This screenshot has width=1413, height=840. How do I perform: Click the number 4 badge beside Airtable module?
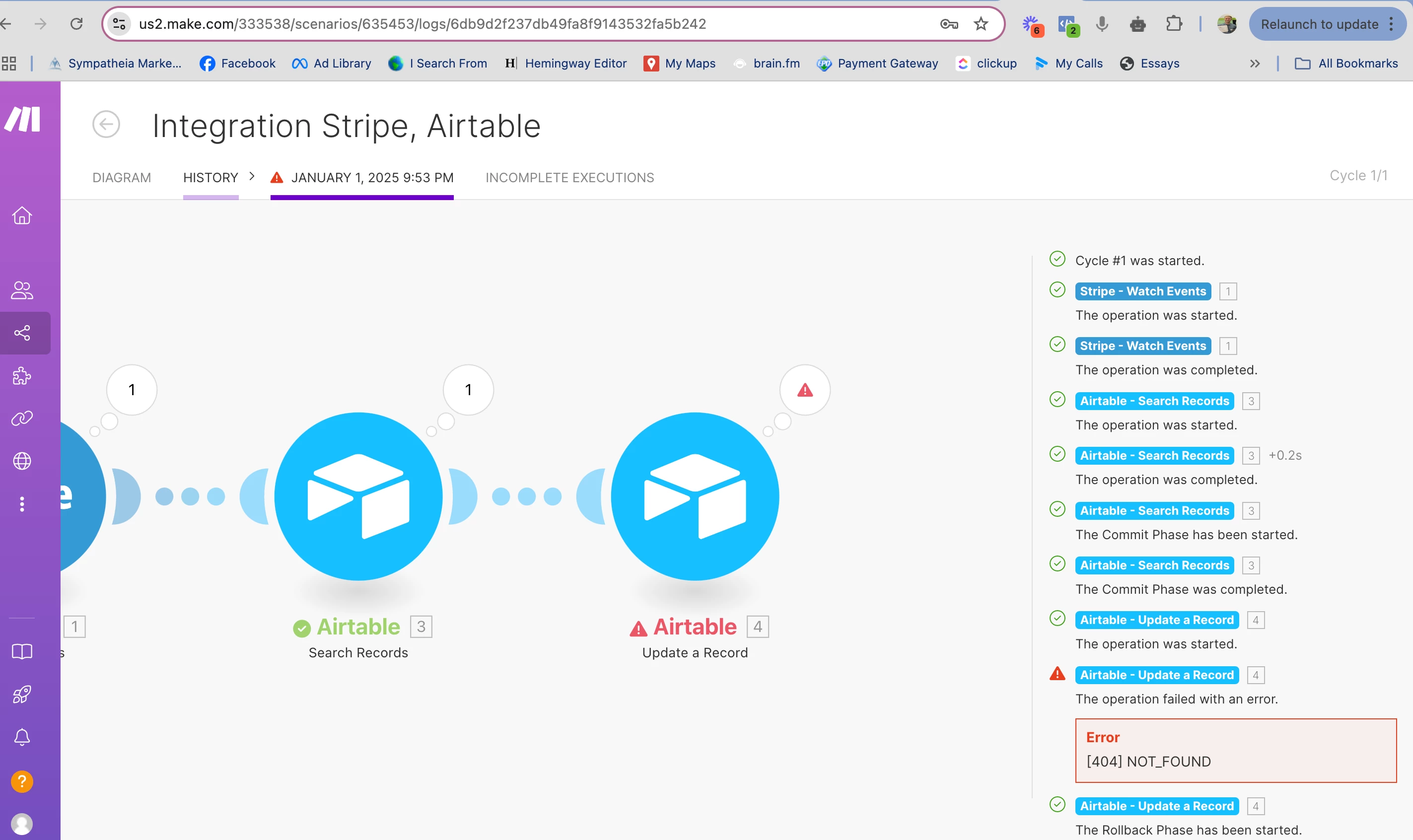tap(758, 627)
